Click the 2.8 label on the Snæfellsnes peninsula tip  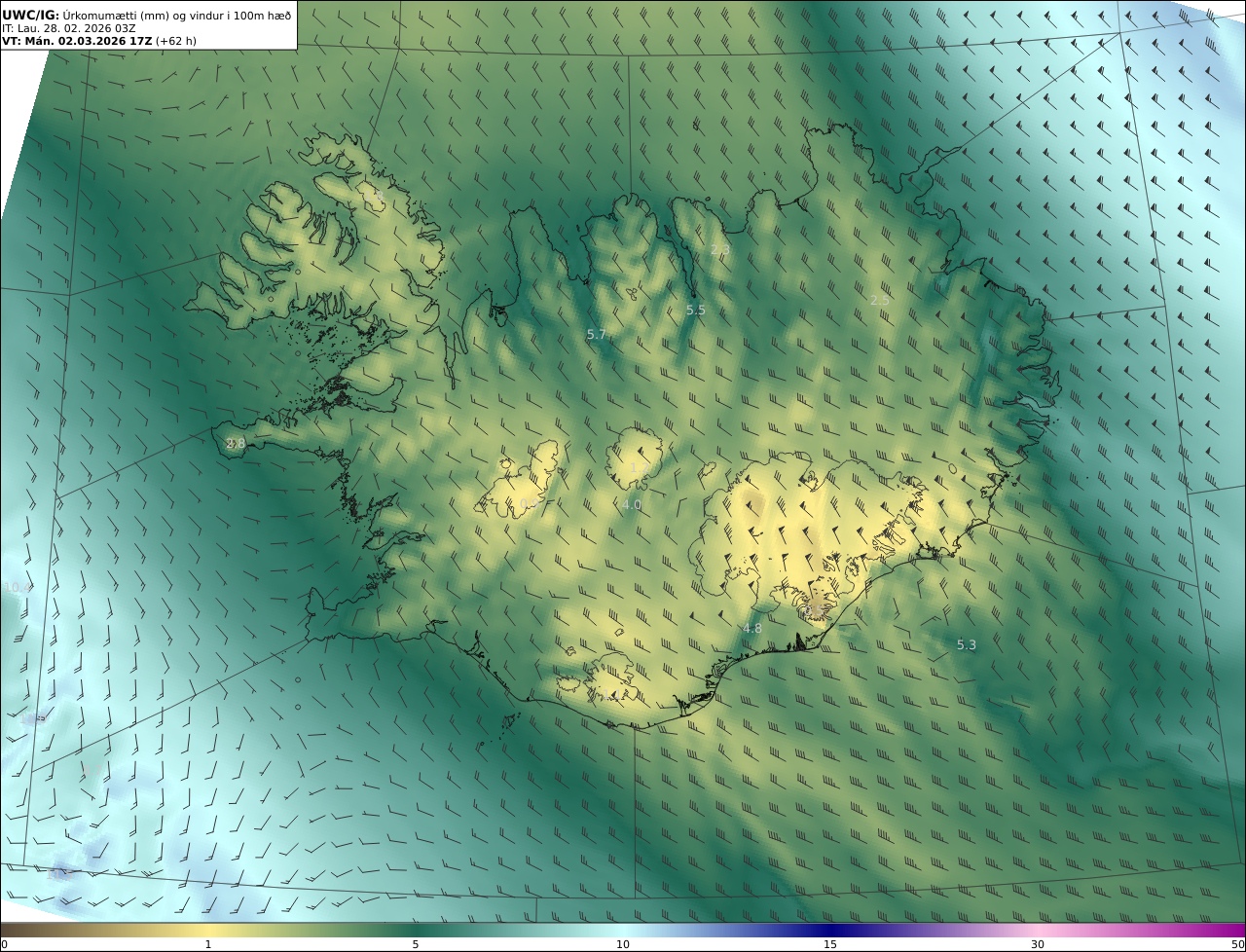[x=236, y=443]
